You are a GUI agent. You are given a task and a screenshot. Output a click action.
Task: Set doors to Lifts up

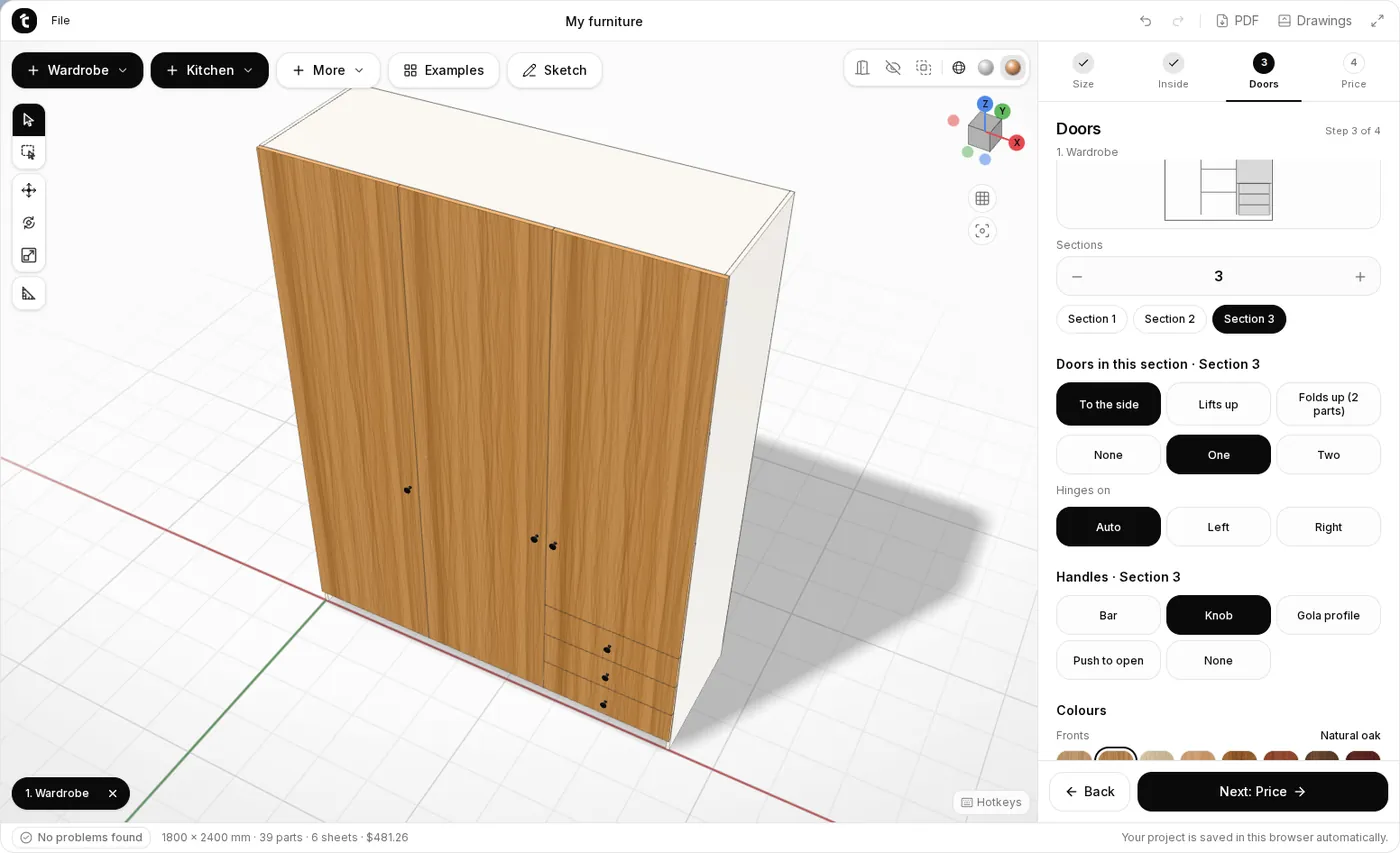click(1218, 404)
